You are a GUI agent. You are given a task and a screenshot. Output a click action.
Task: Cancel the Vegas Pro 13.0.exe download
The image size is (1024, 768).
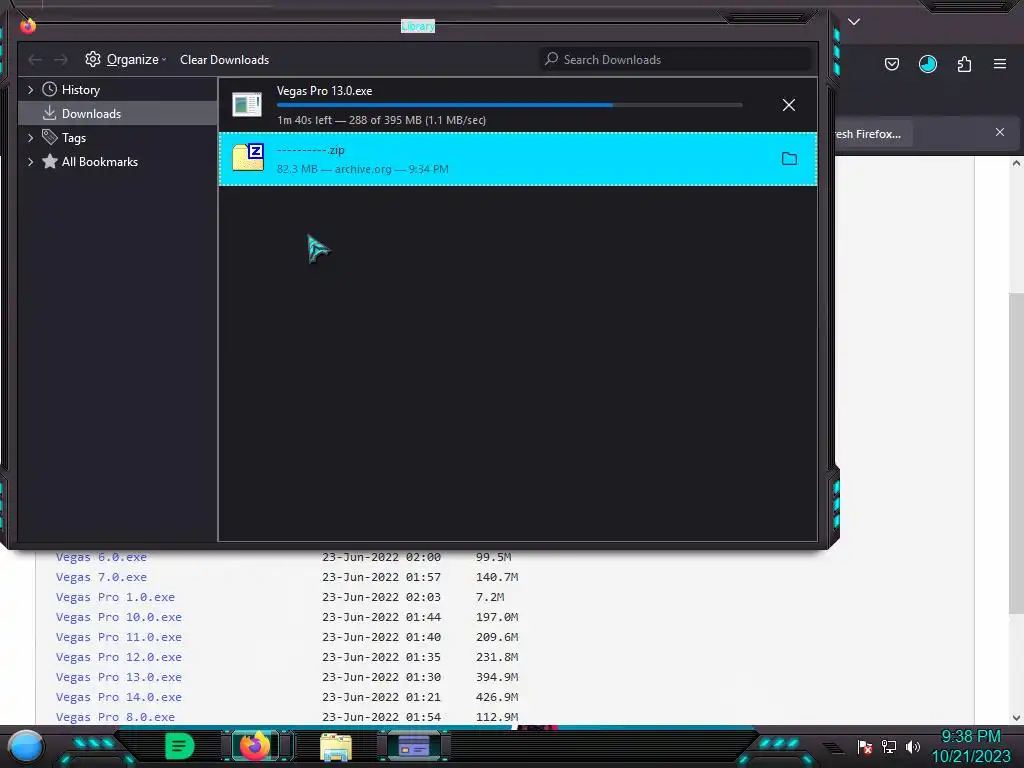(x=789, y=105)
